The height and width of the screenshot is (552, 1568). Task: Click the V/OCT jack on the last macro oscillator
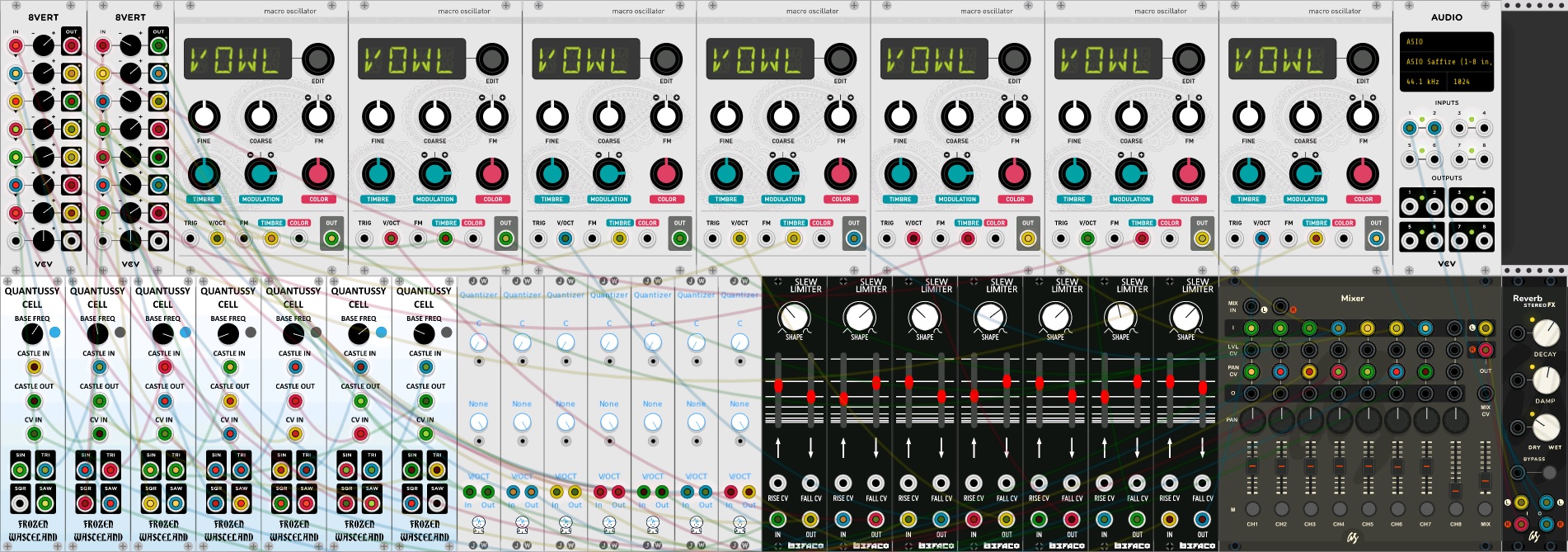click(x=1261, y=239)
